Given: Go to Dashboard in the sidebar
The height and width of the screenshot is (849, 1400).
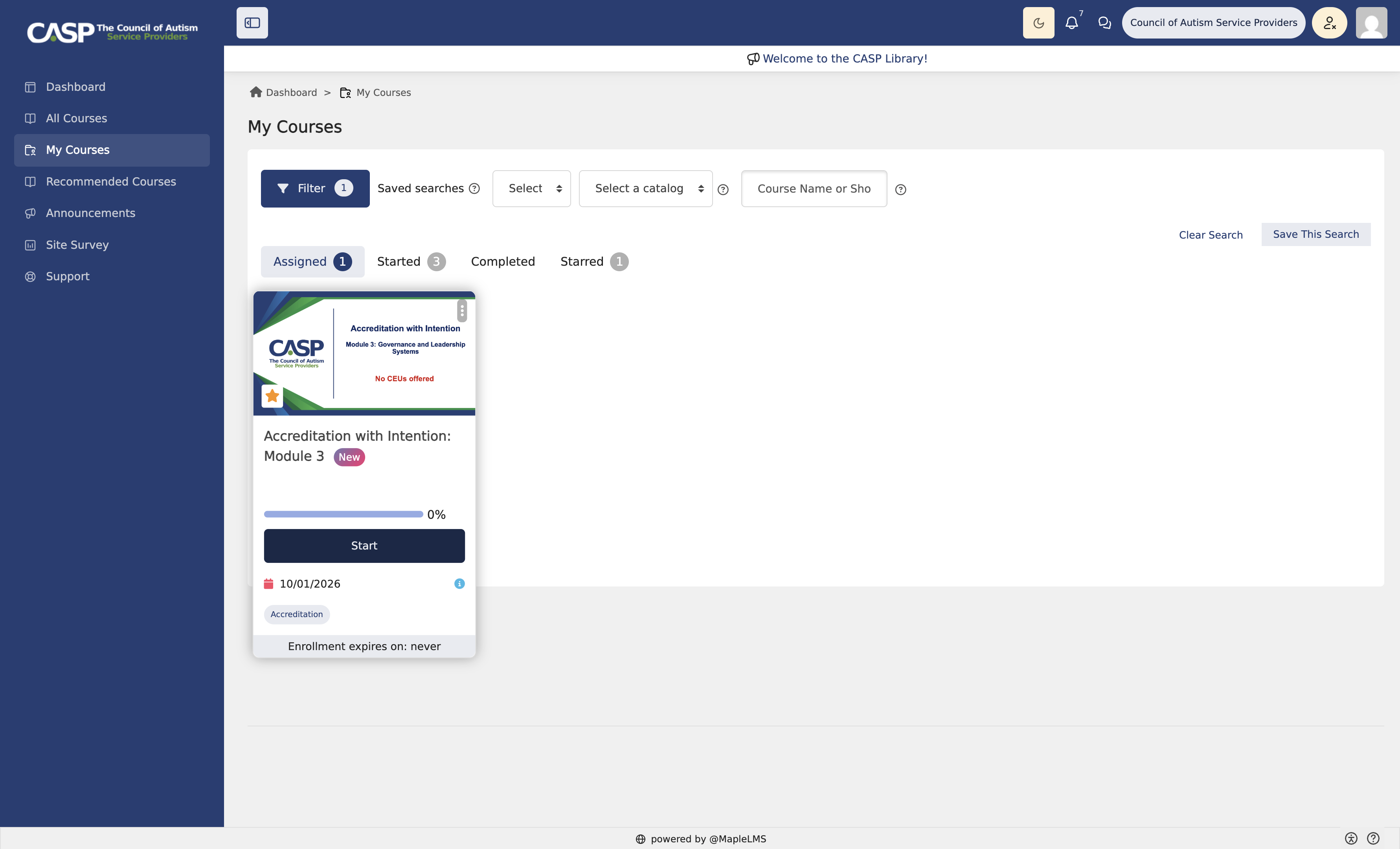Looking at the screenshot, I should [112, 87].
